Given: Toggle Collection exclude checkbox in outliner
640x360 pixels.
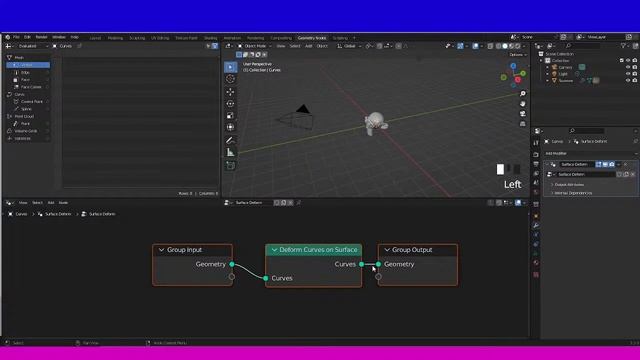Looking at the screenshot, I should (622, 60).
